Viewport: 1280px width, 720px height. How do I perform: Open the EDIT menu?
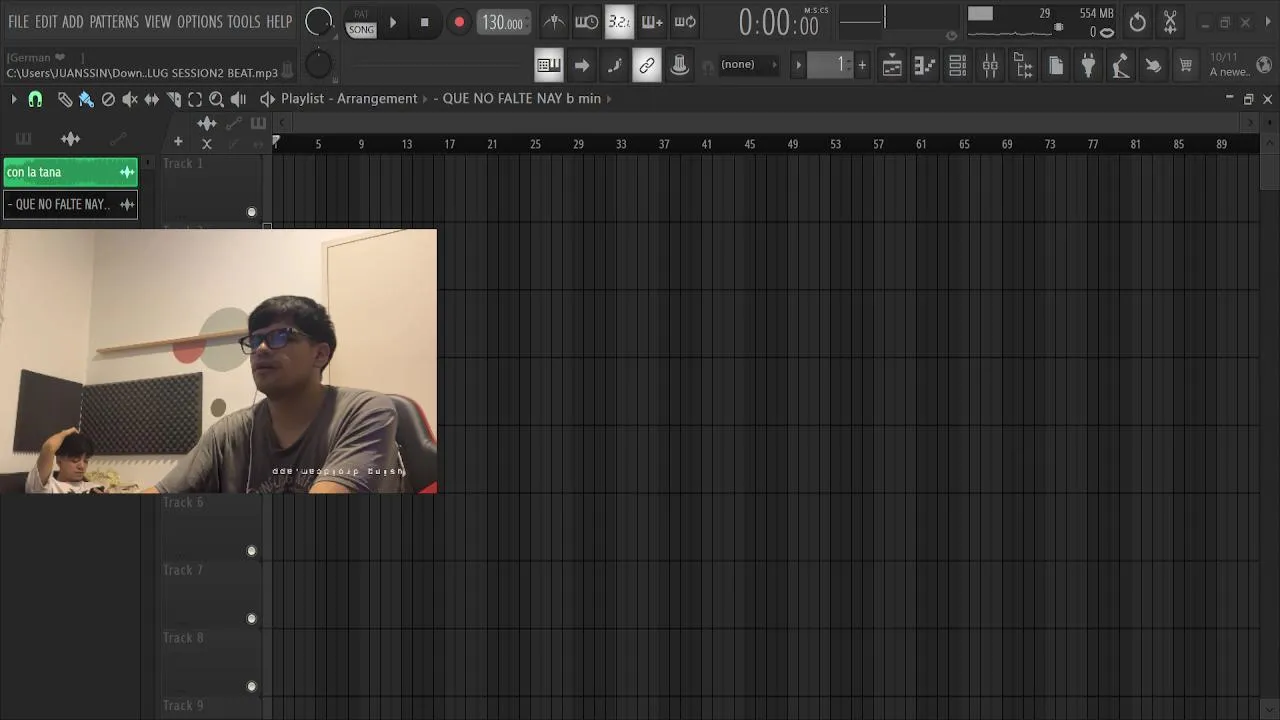pyautogui.click(x=46, y=22)
